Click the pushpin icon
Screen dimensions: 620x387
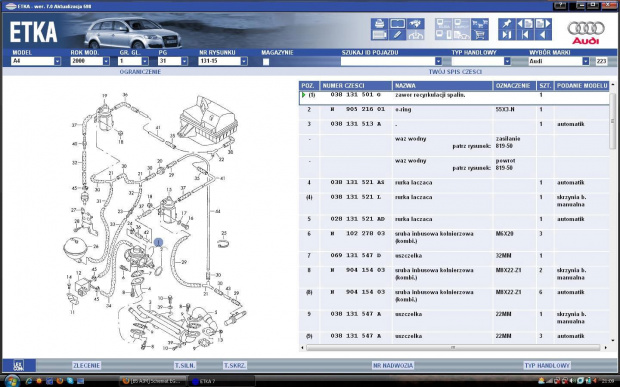pos(507,24)
